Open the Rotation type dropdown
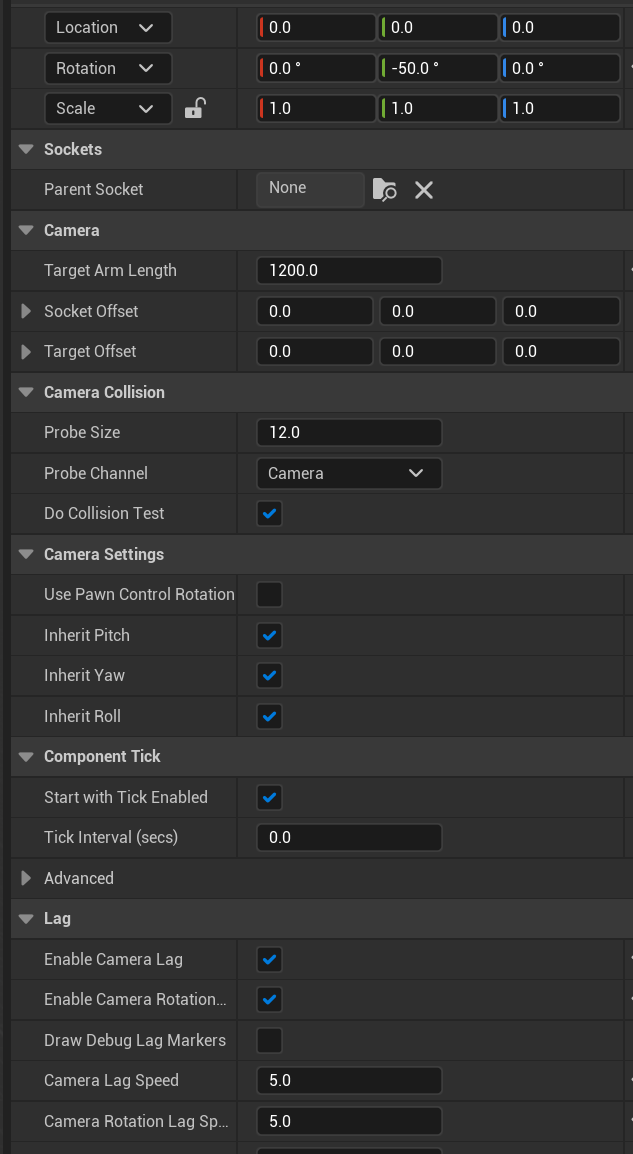The height and width of the screenshot is (1154, 633). (107, 68)
